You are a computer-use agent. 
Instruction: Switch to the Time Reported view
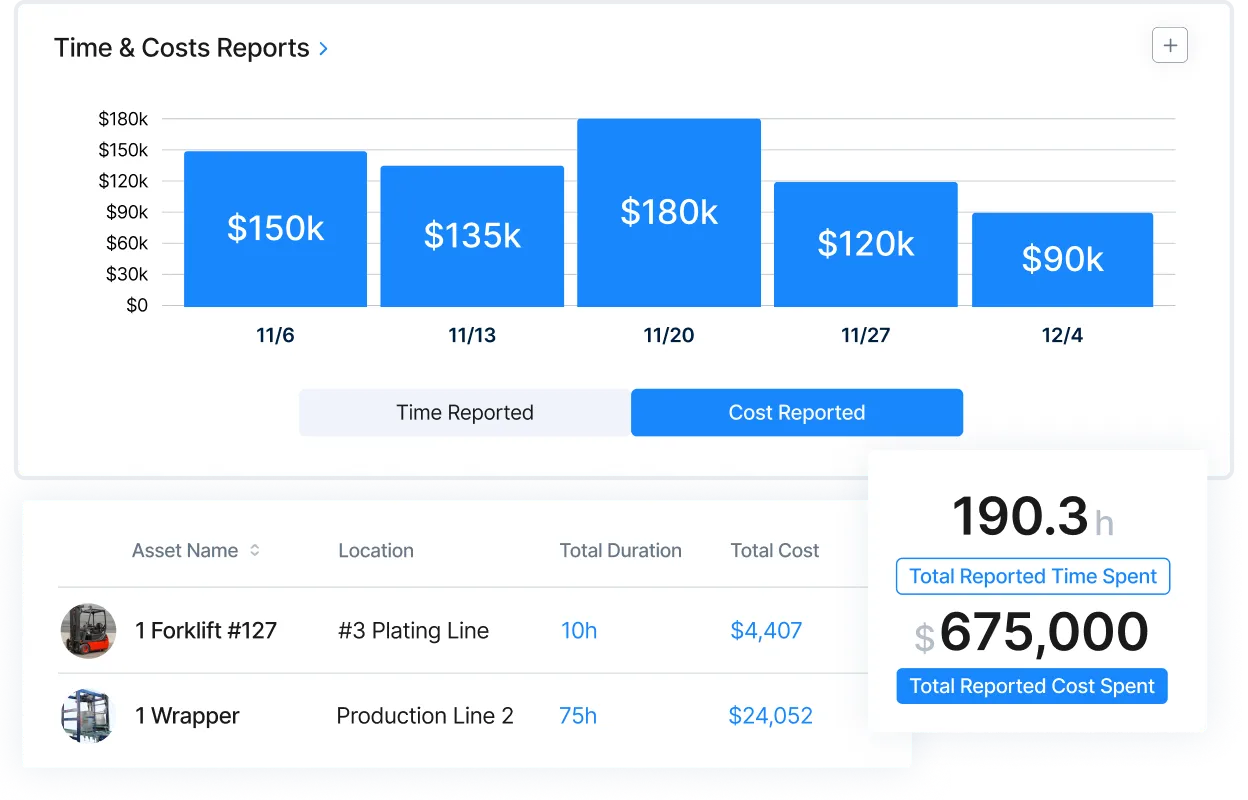pyautogui.click(x=464, y=412)
